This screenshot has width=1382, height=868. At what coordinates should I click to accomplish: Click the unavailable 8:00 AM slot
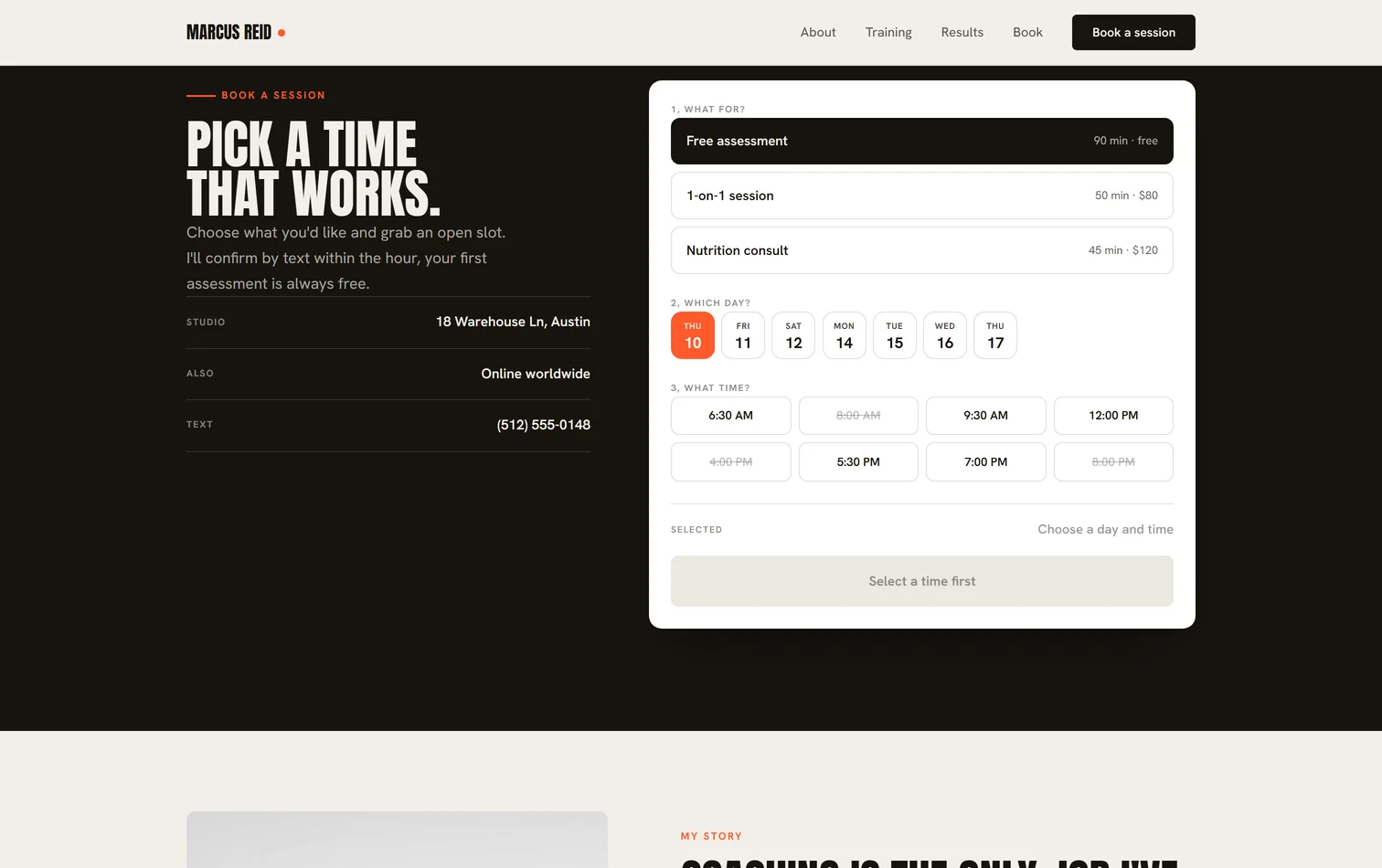pyautogui.click(x=858, y=416)
